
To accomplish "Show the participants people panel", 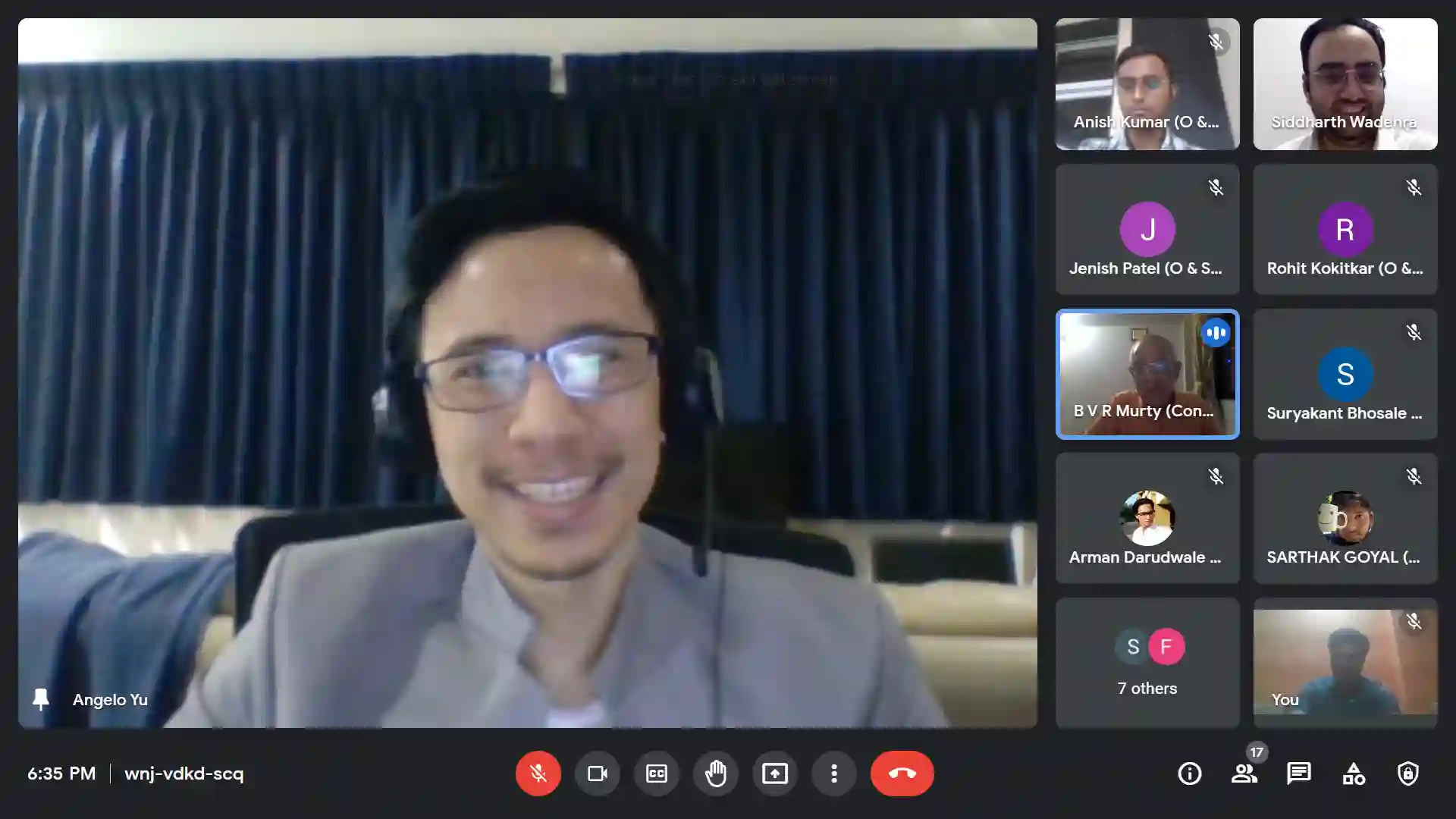I will click(1244, 773).
